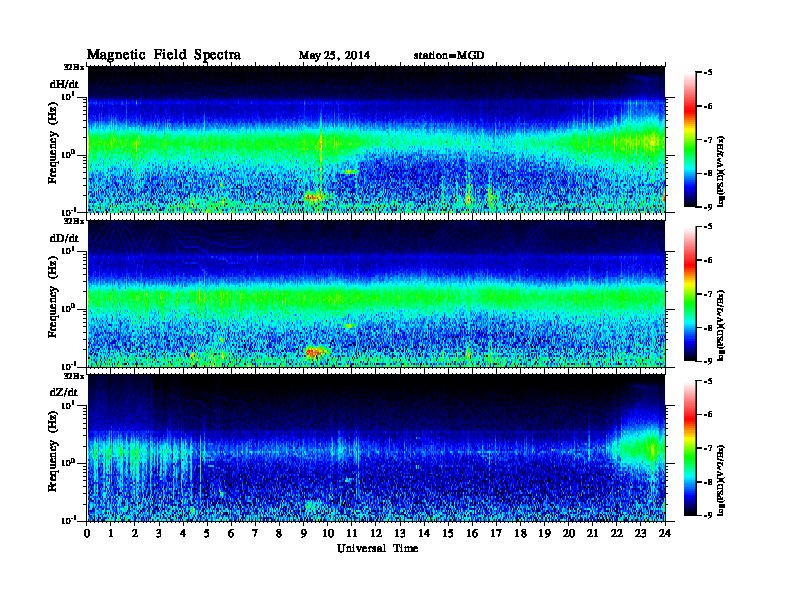Click the dD/dt panel label
Screen dimensions: 792x612
point(64,238)
